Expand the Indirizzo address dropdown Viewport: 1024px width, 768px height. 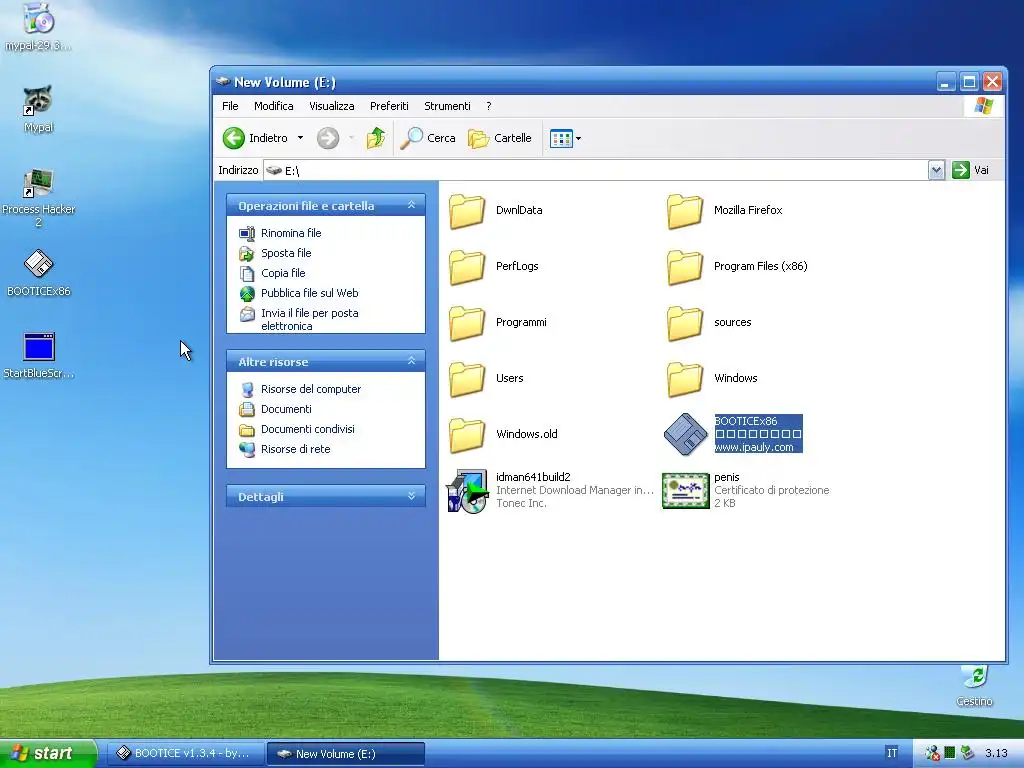(x=936, y=170)
